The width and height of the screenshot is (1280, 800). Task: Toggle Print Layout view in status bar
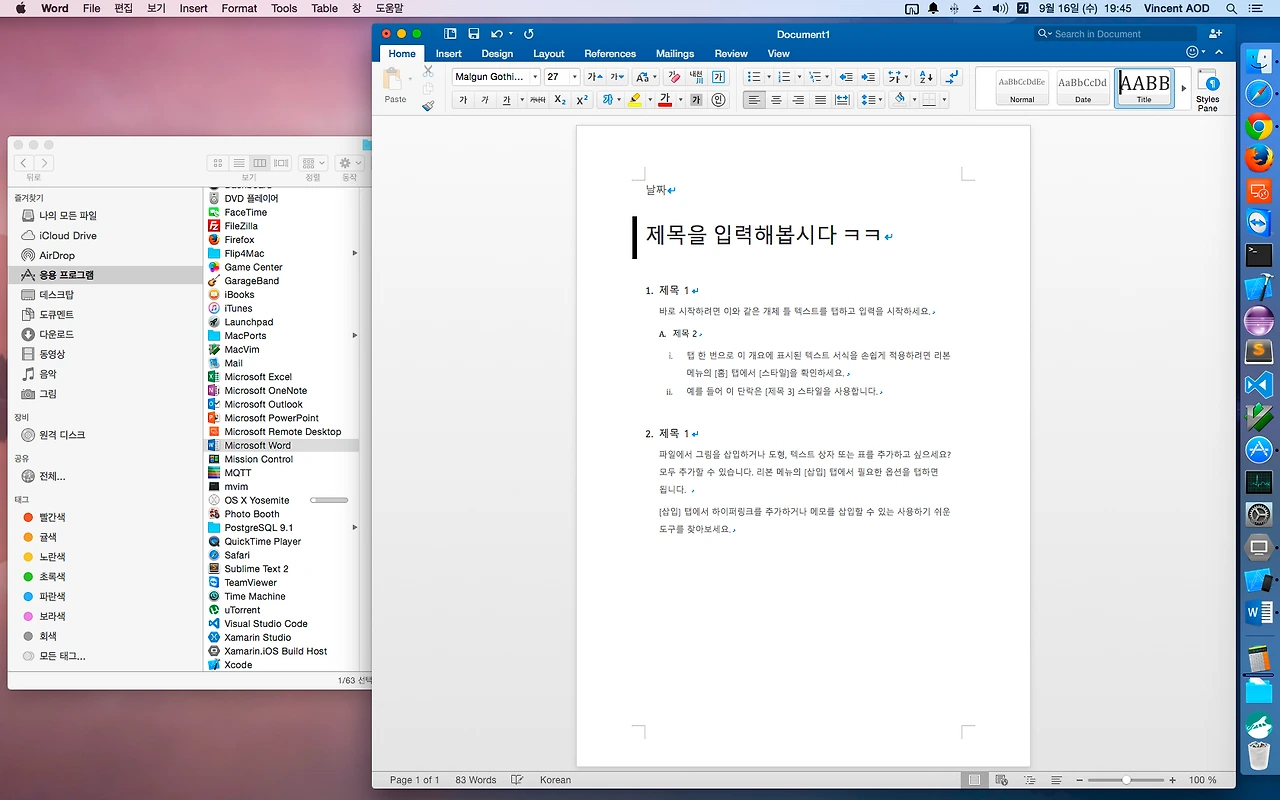coord(975,780)
